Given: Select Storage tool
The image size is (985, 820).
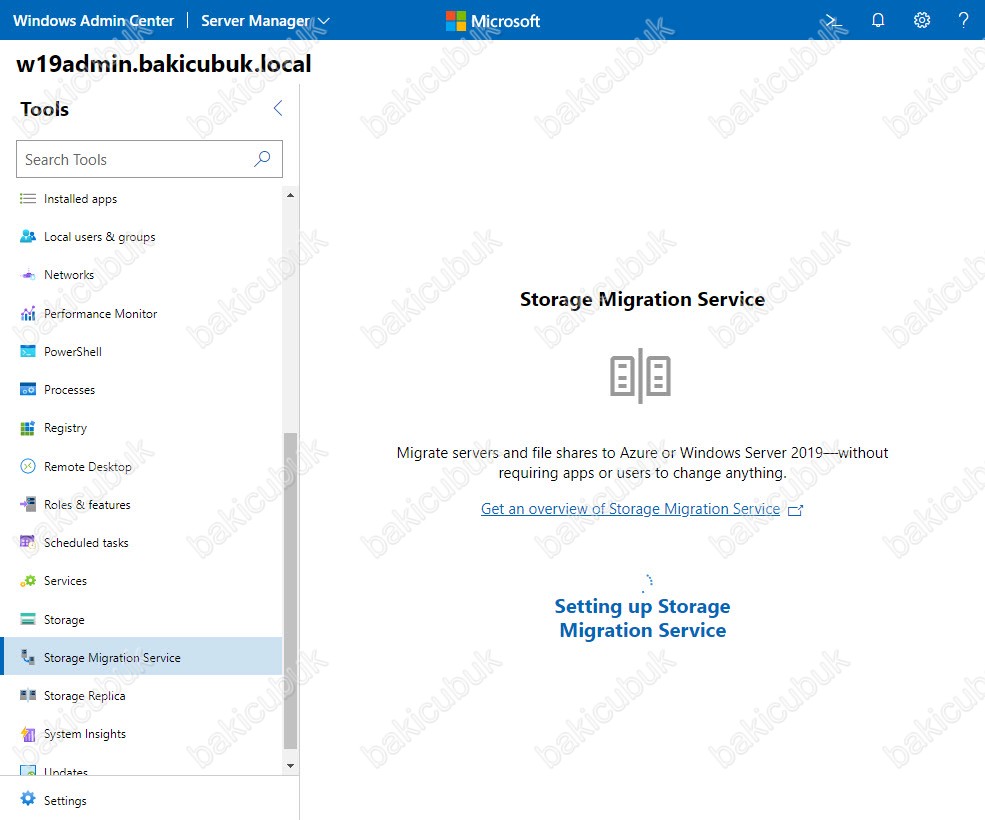Looking at the screenshot, I should tap(142, 619).
